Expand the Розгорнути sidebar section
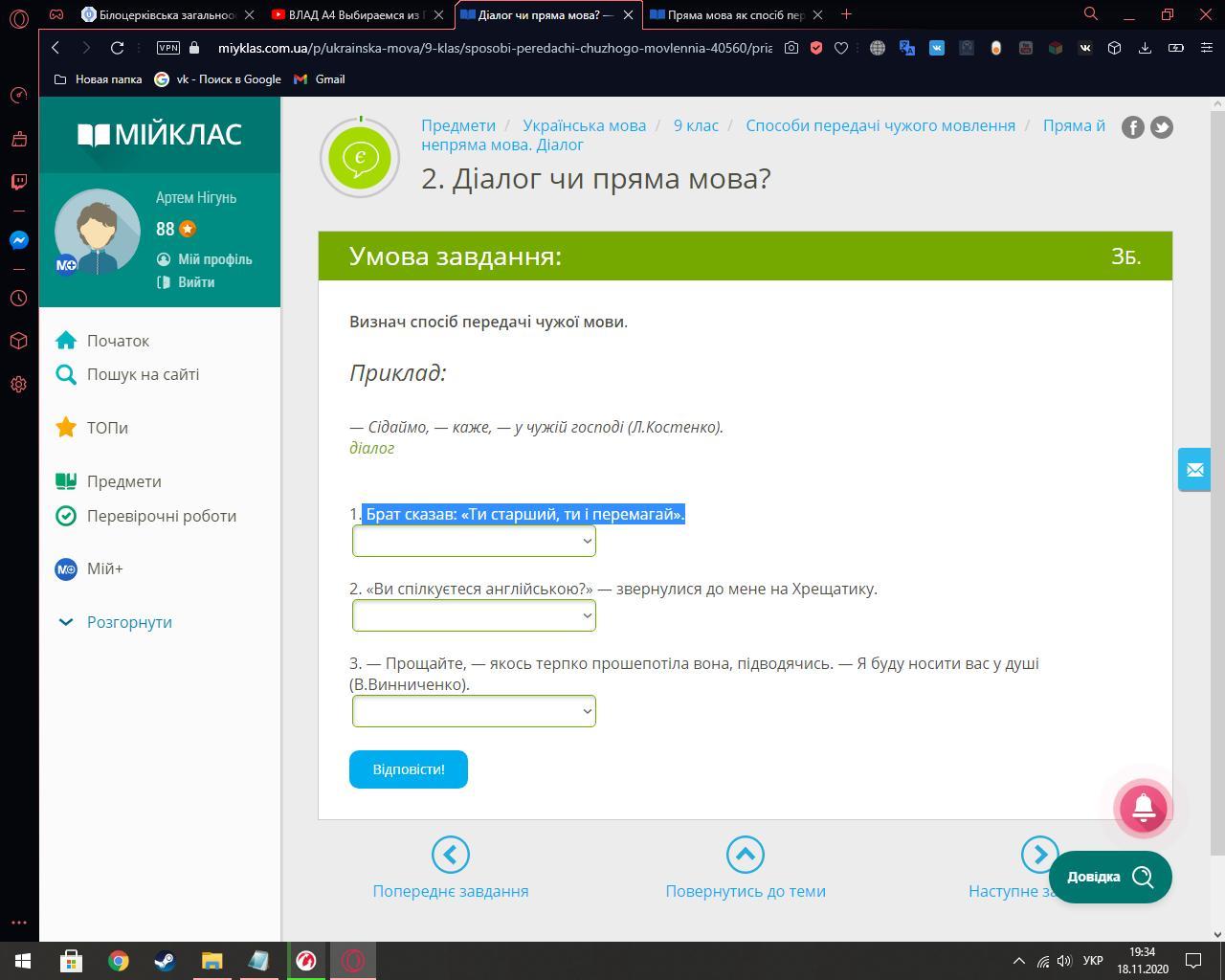 pyautogui.click(x=129, y=622)
